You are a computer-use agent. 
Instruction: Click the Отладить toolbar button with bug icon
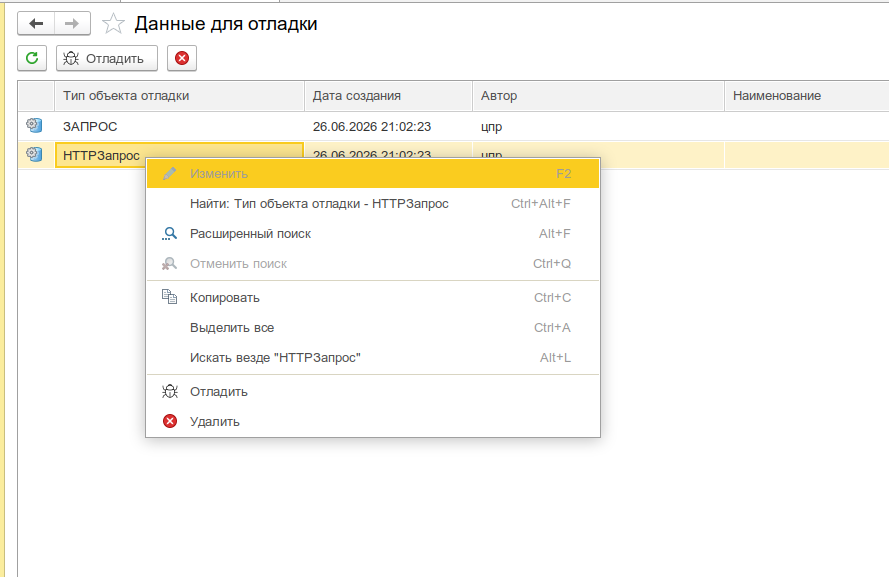(107, 58)
